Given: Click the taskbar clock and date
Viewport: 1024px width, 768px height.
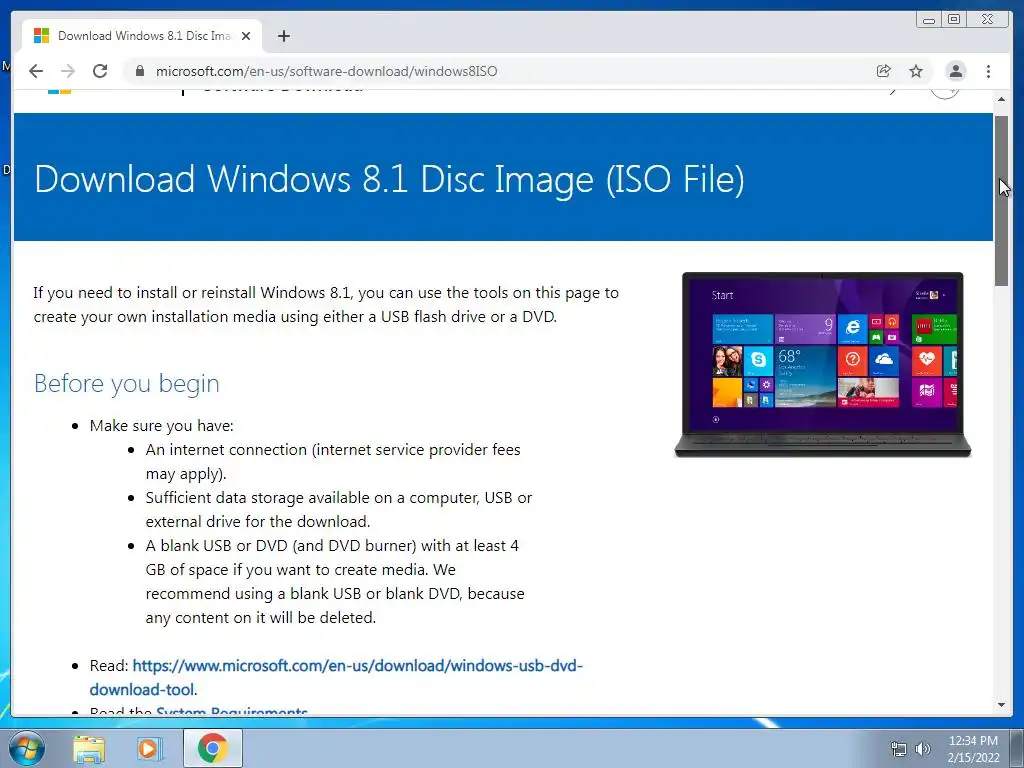Looking at the screenshot, I should 973,749.
